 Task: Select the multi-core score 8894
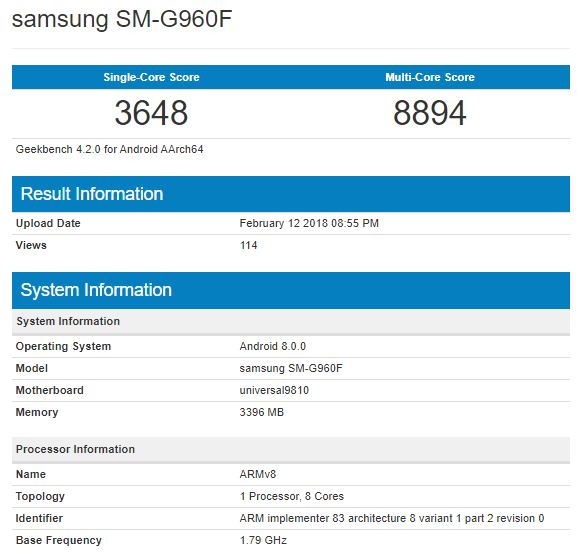tap(429, 113)
